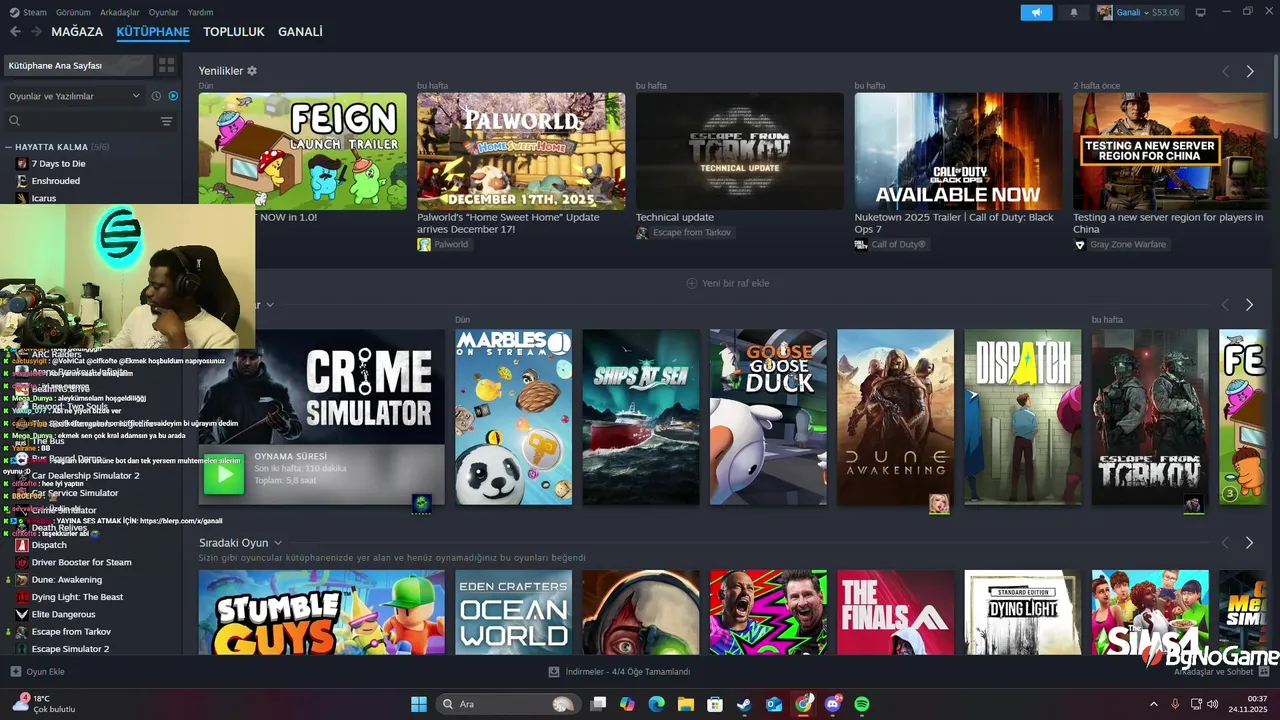Select Elite Dangerous in the game list
The height and width of the screenshot is (720, 1280).
tap(64, 614)
